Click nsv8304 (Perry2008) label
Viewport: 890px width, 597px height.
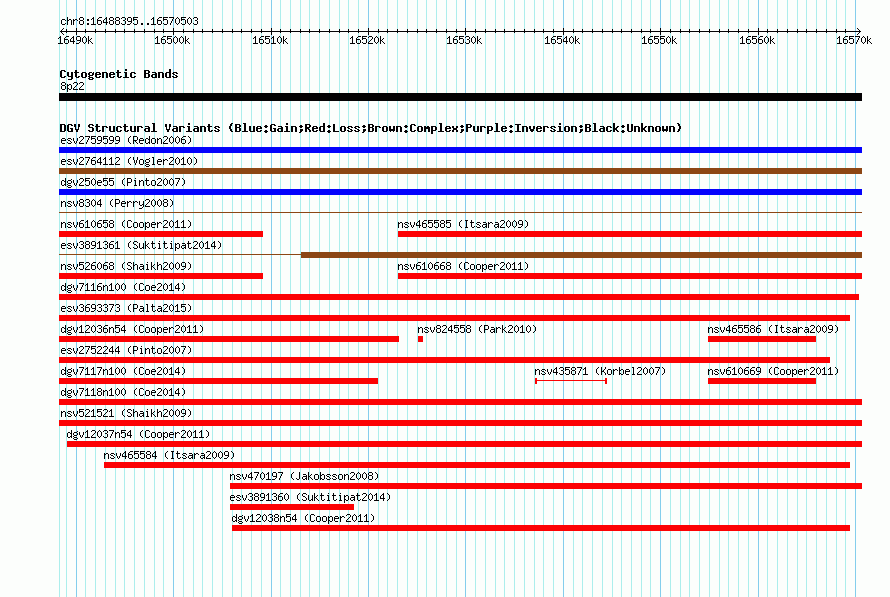(117, 203)
